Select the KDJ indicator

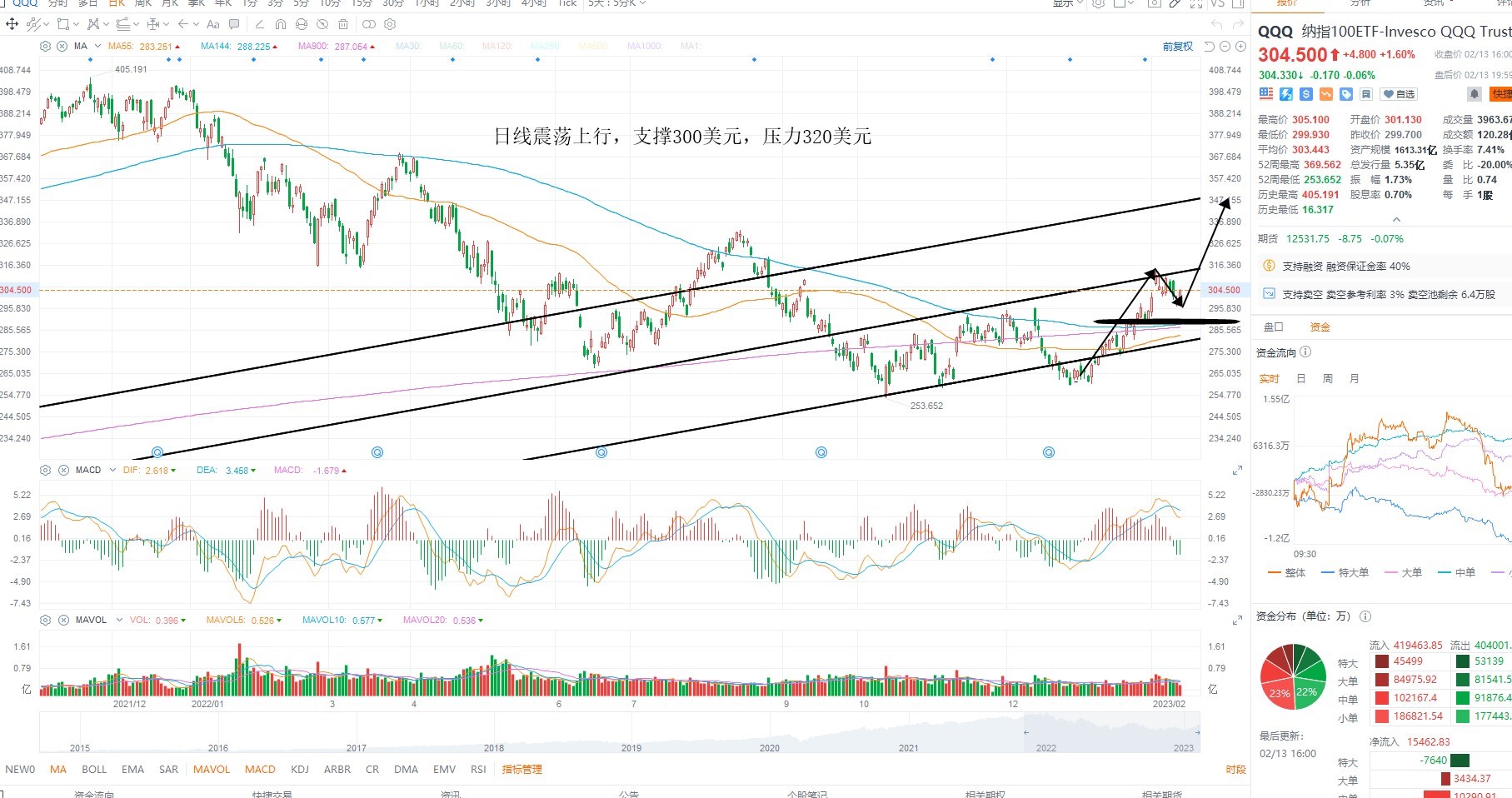300,770
